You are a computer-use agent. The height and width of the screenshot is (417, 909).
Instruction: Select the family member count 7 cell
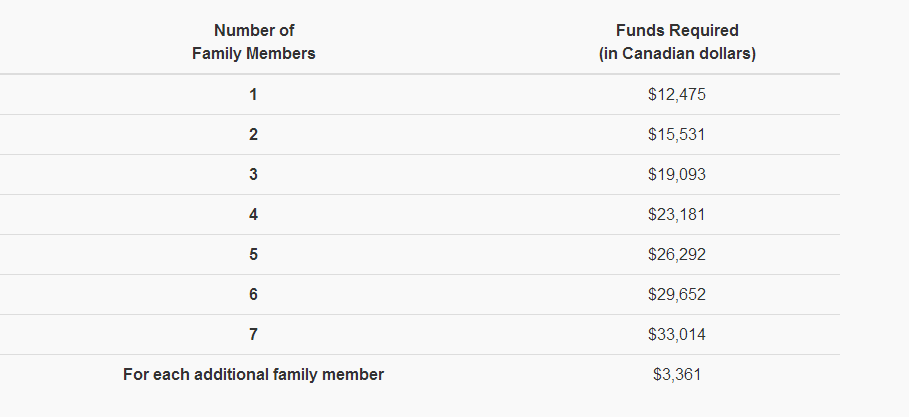click(x=254, y=335)
